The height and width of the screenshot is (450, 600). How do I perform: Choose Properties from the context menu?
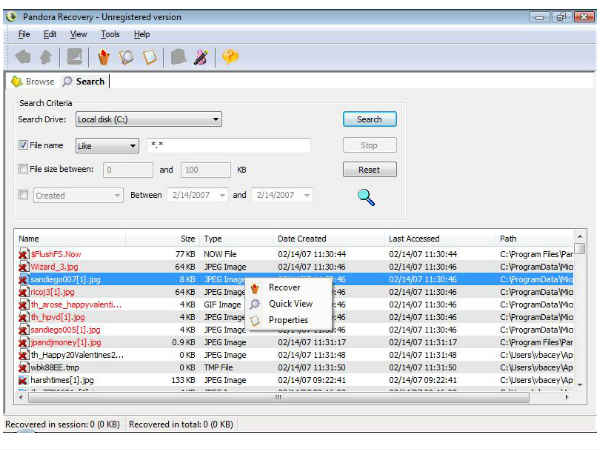point(289,320)
